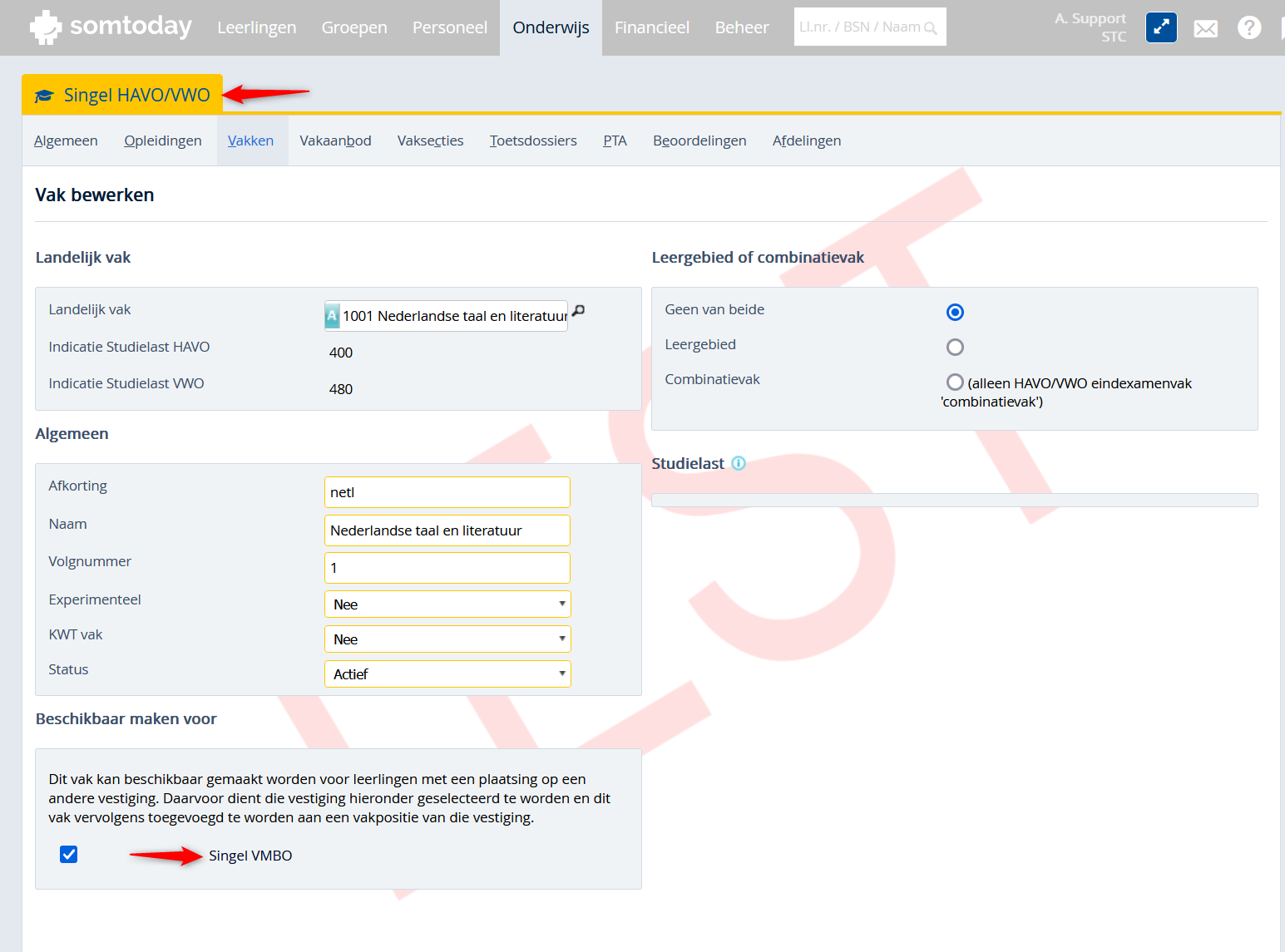Click the Vak bewerken heading
Screen dimensions: 1285x952
pyautogui.click(x=95, y=195)
